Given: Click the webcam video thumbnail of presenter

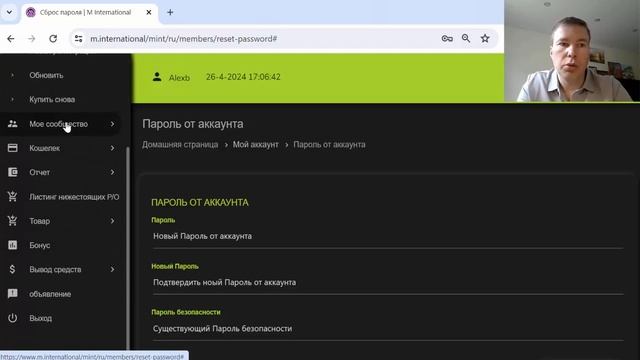Looking at the screenshot, I should [572, 51].
